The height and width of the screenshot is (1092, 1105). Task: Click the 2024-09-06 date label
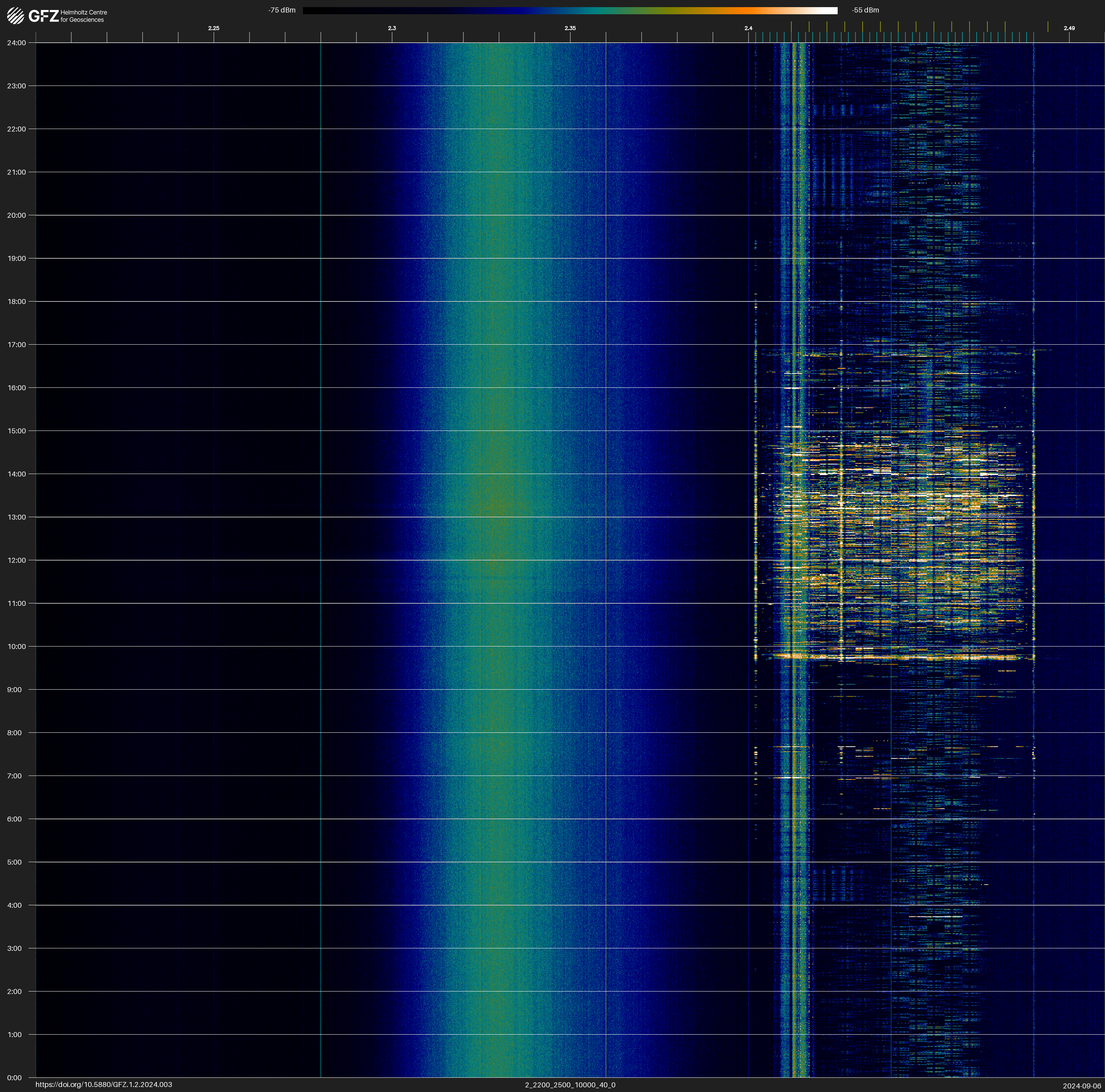1081,1085
